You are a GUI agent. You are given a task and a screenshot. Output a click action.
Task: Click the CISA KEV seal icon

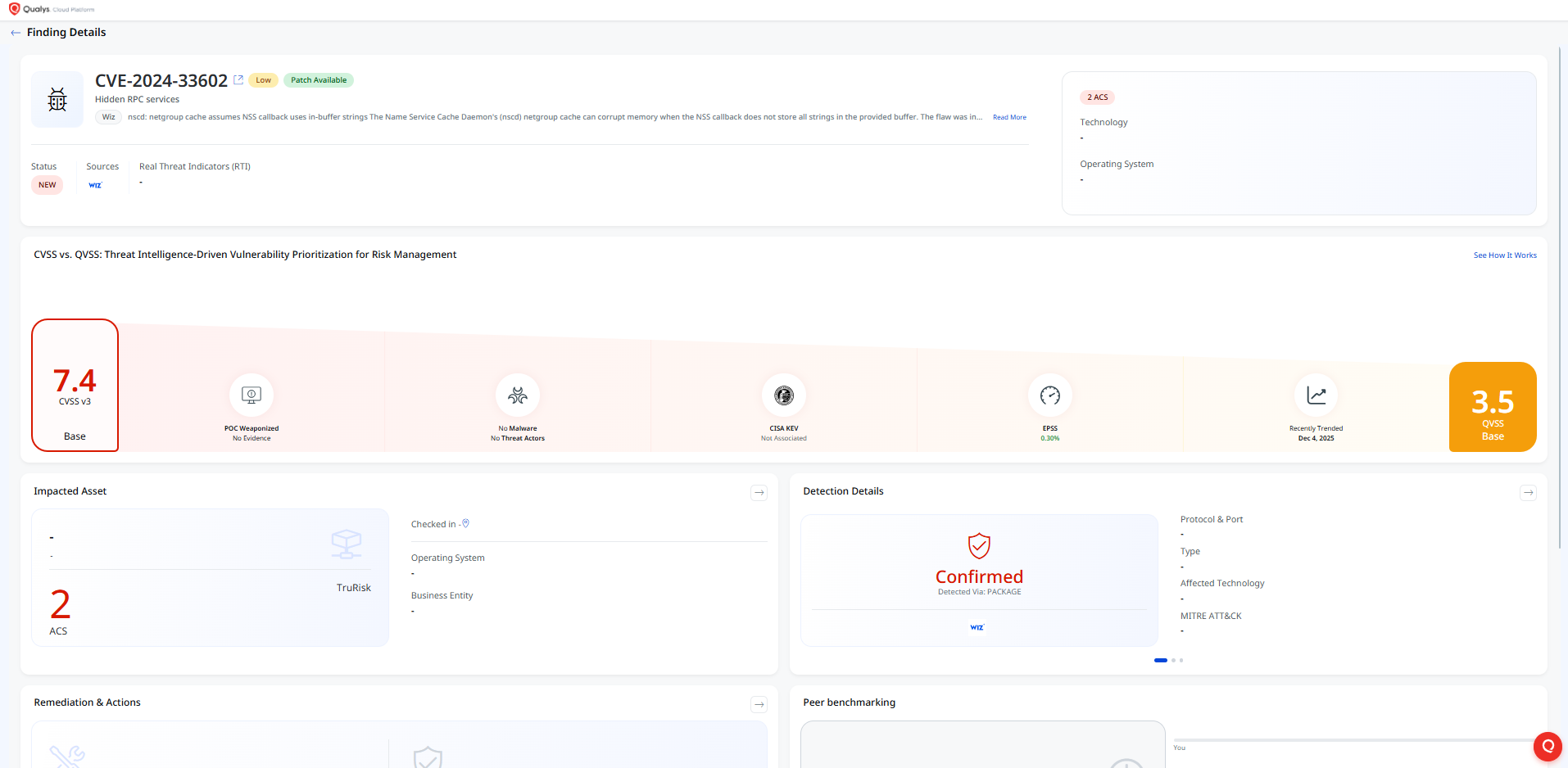point(784,395)
